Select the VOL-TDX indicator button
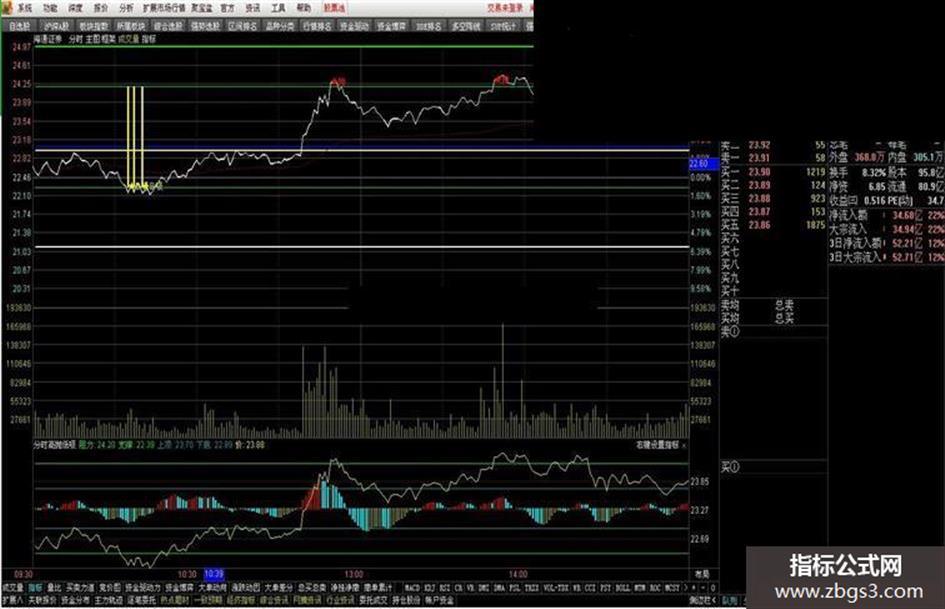The height and width of the screenshot is (609, 945). coord(556,588)
